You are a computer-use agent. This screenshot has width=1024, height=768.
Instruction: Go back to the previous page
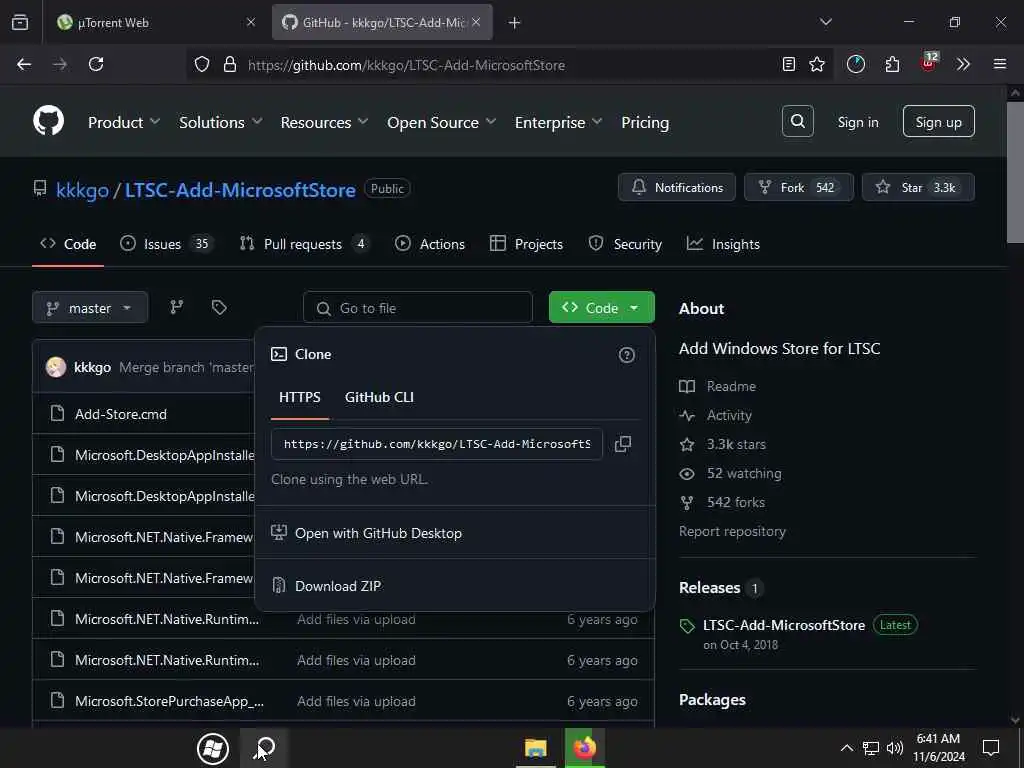(x=24, y=64)
